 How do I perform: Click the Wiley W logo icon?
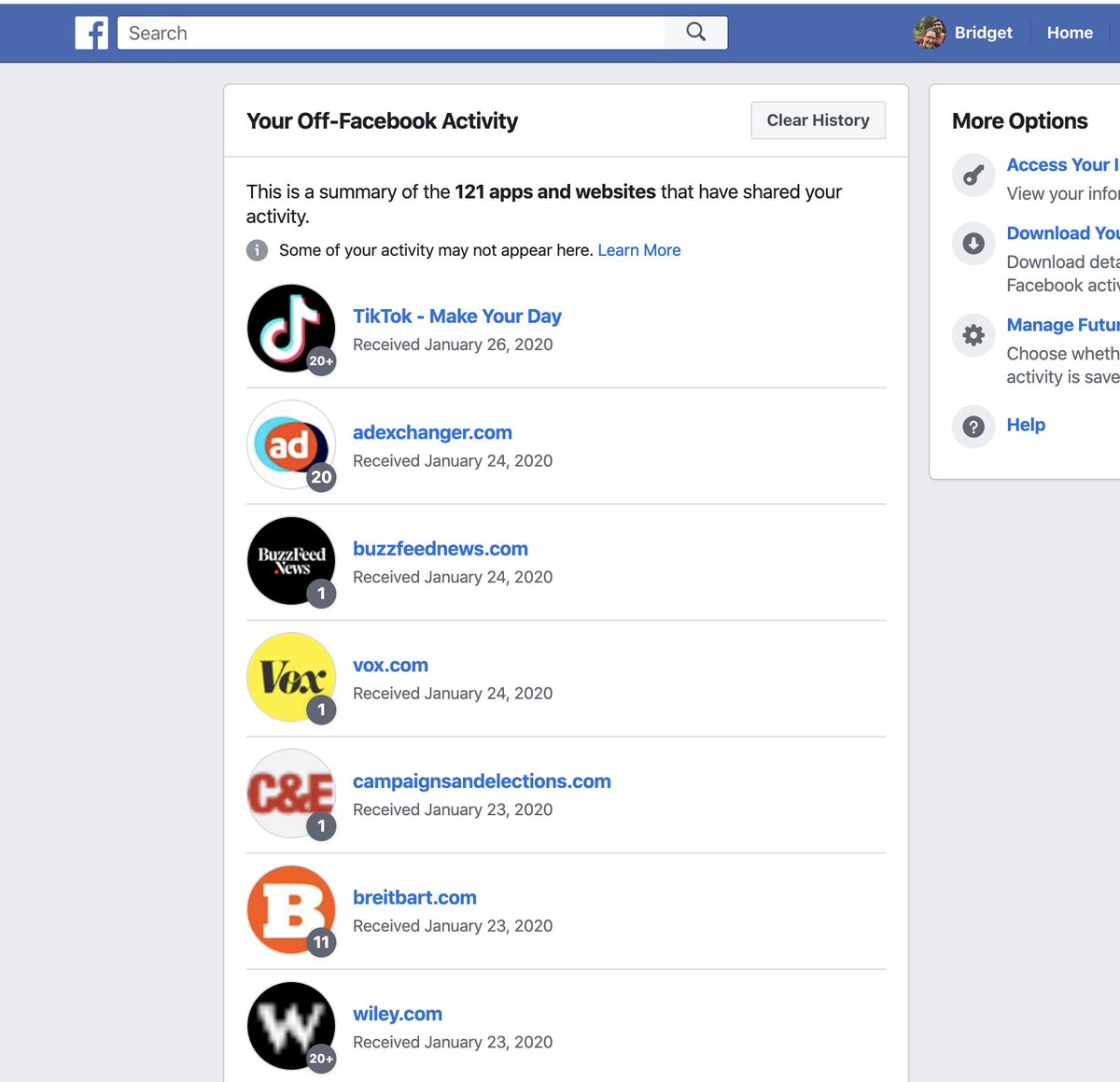point(291,1026)
